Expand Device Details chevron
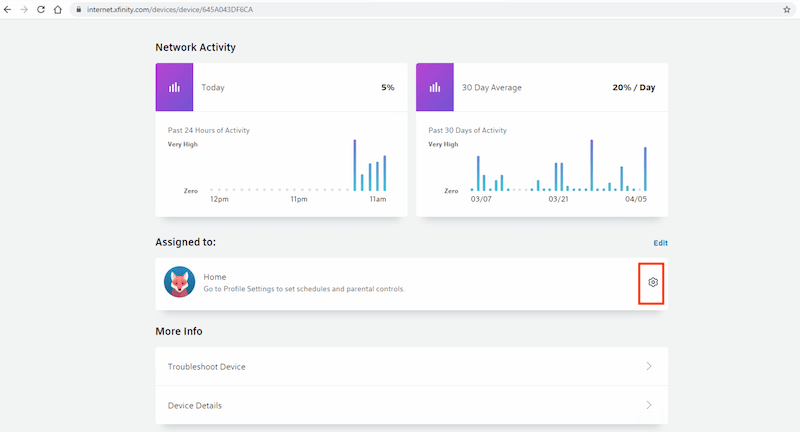This screenshot has height=432, width=800. [x=649, y=405]
